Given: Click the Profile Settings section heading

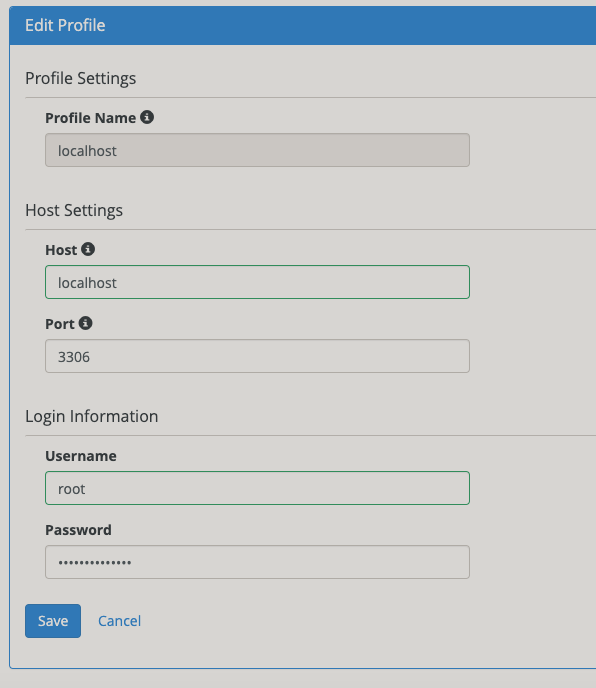Looking at the screenshot, I should click(x=80, y=79).
